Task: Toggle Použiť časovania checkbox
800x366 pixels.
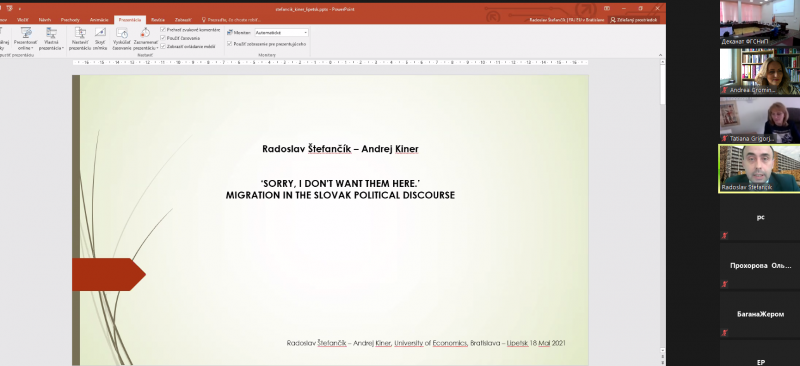Action: [163, 38]
